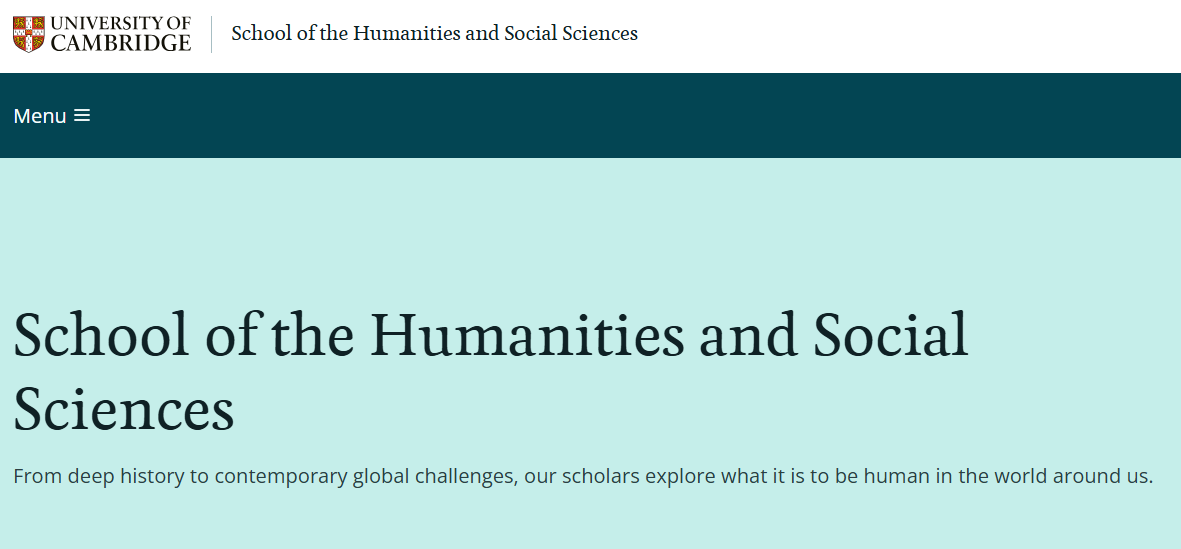Click the word 'Sciences' in the main heading
The height and width of the screenshot is (549, 1181).
tap(124, 410)
